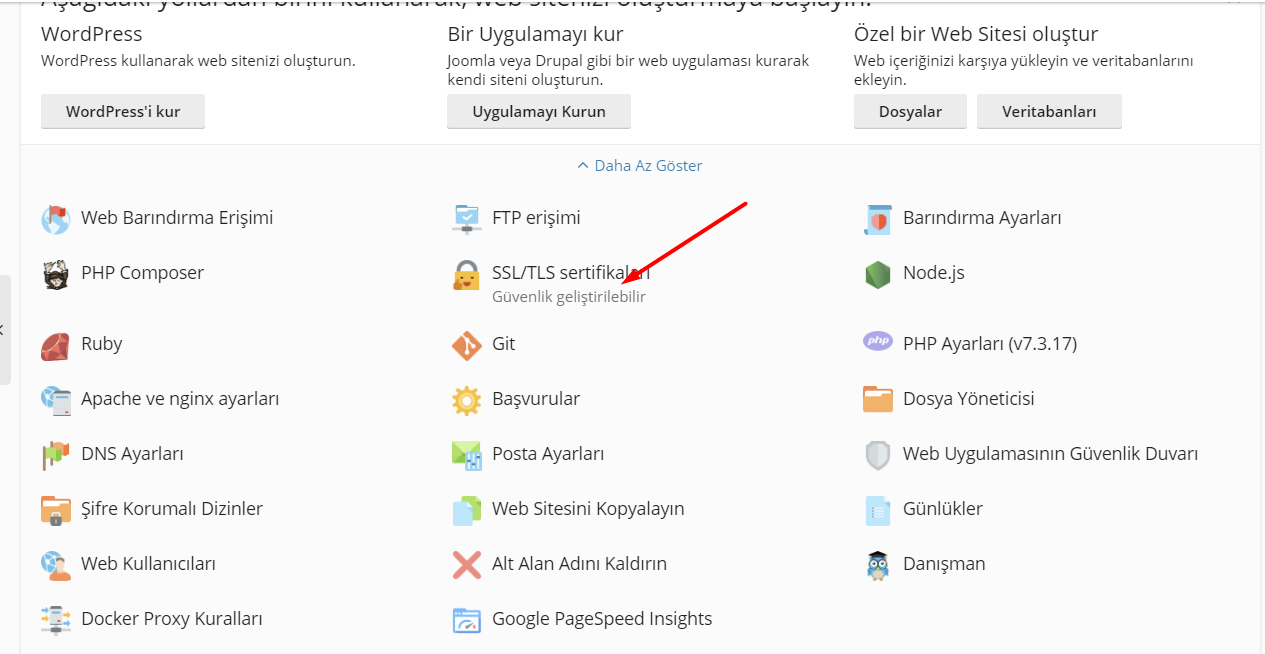
Task: Open the Dosya Yöneticisi folder icon
Action: pos(877,399)
